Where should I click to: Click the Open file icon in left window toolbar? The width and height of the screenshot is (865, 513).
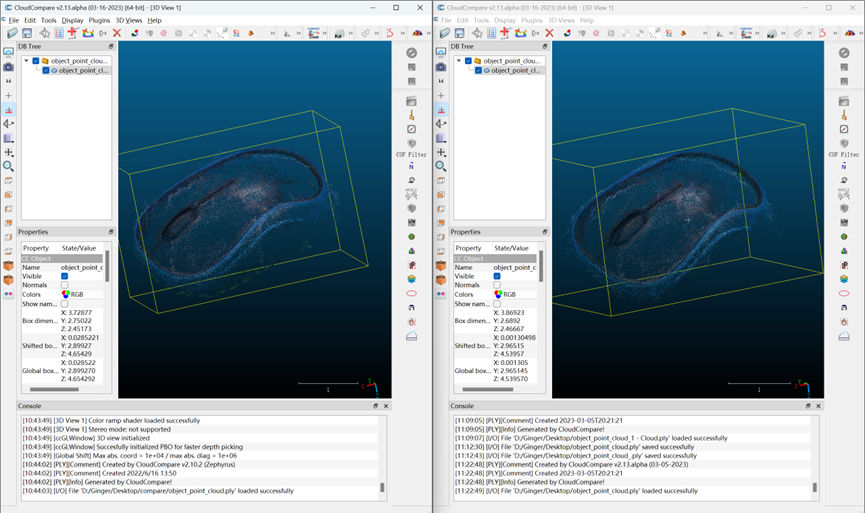click(12, 33)
